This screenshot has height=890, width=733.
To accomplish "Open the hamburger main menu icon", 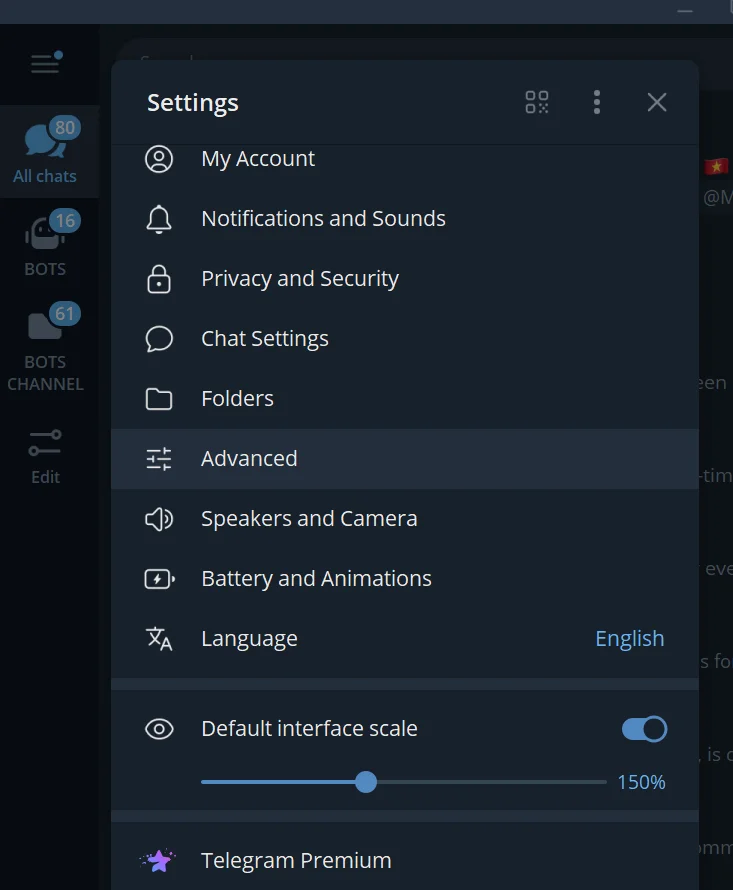I will coord(47,62).
